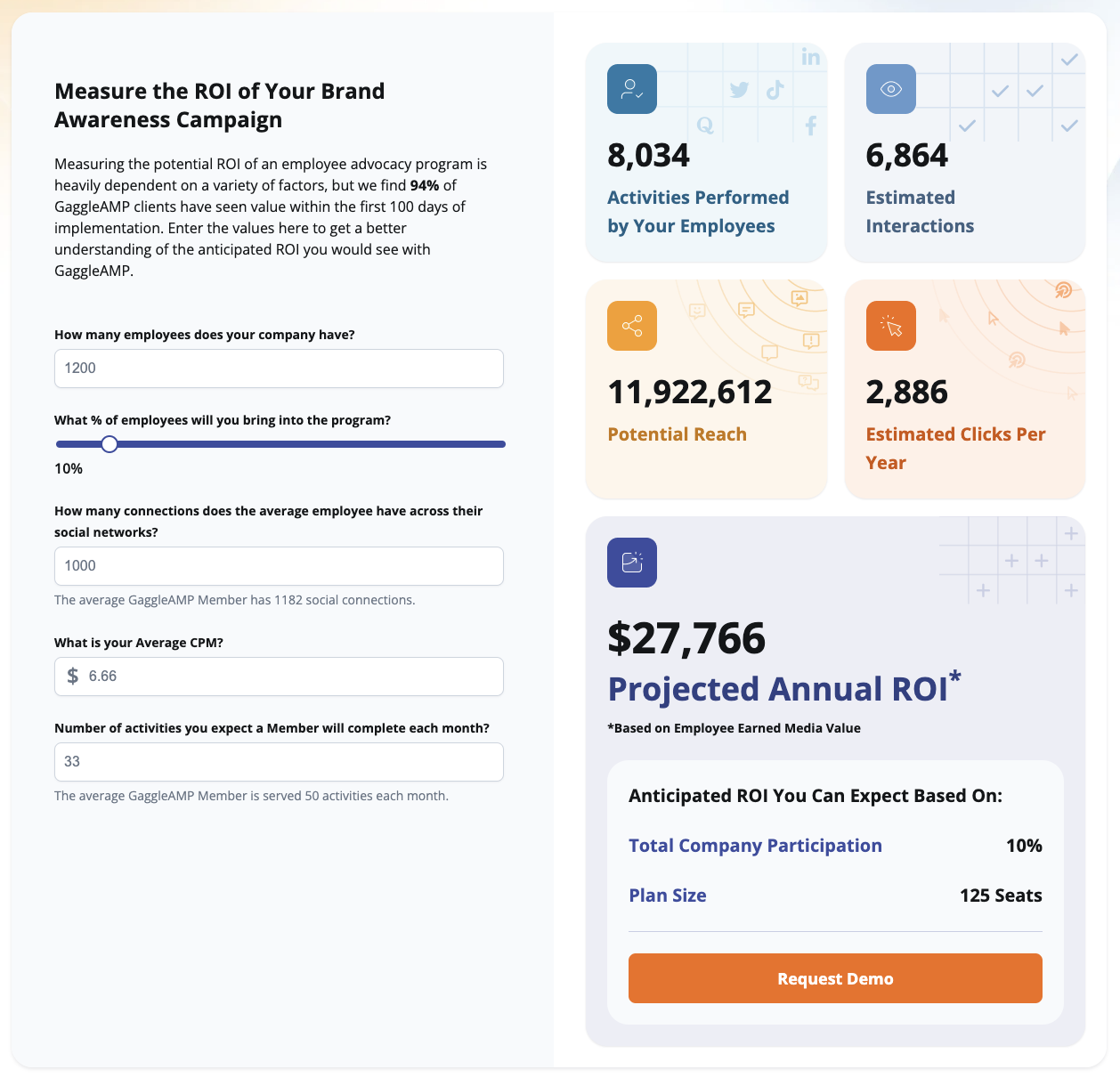Click the employee percentage slider handle

[110, 444]
